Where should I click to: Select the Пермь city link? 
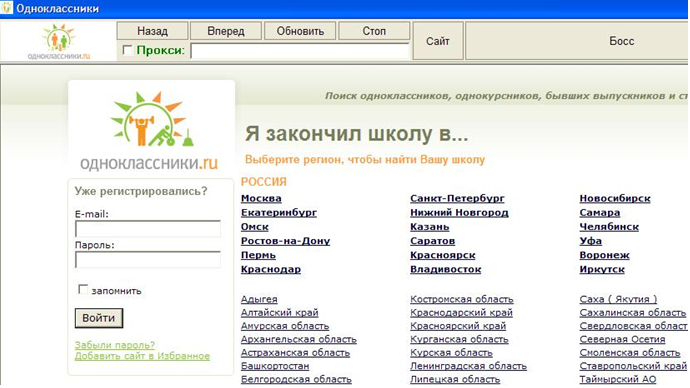coord(258,255)
